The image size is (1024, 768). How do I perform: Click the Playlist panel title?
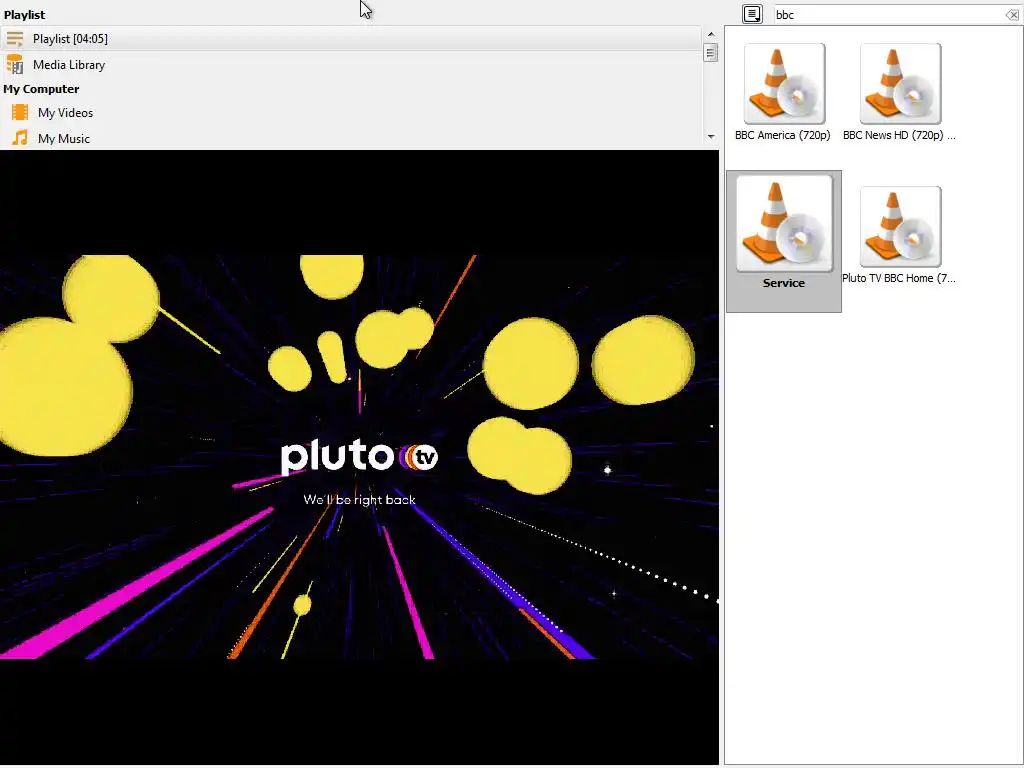[24, 14]
